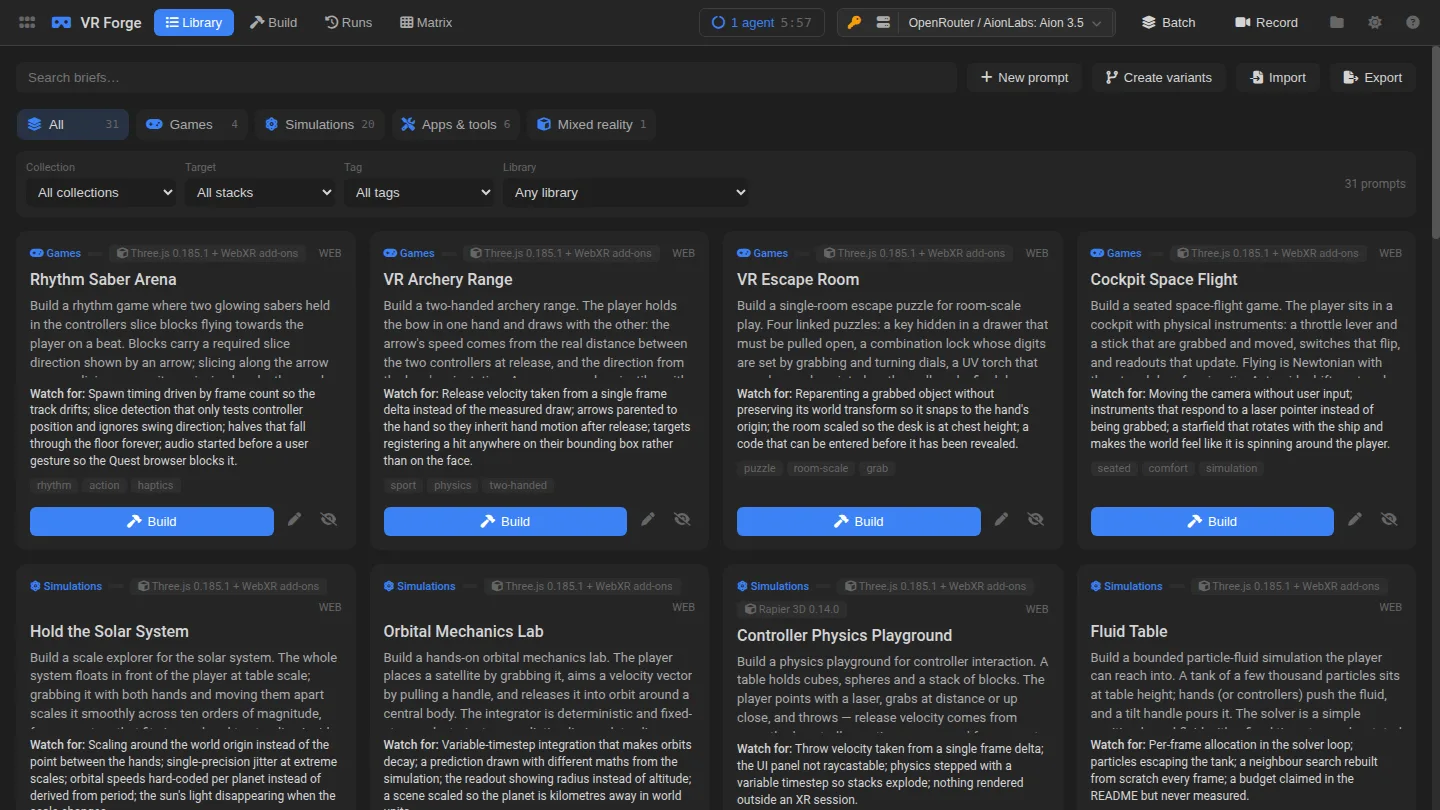Open the folder icon in top bar
The image size is (1440, 810).
pyautogui.click(x=1337, y=22)
